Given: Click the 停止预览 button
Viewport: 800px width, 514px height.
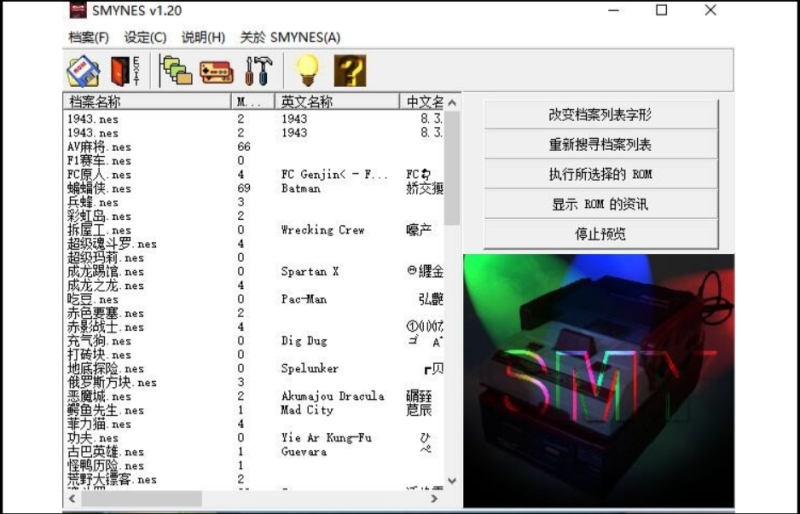Looking at the screenshot, I should coord(601,234).
